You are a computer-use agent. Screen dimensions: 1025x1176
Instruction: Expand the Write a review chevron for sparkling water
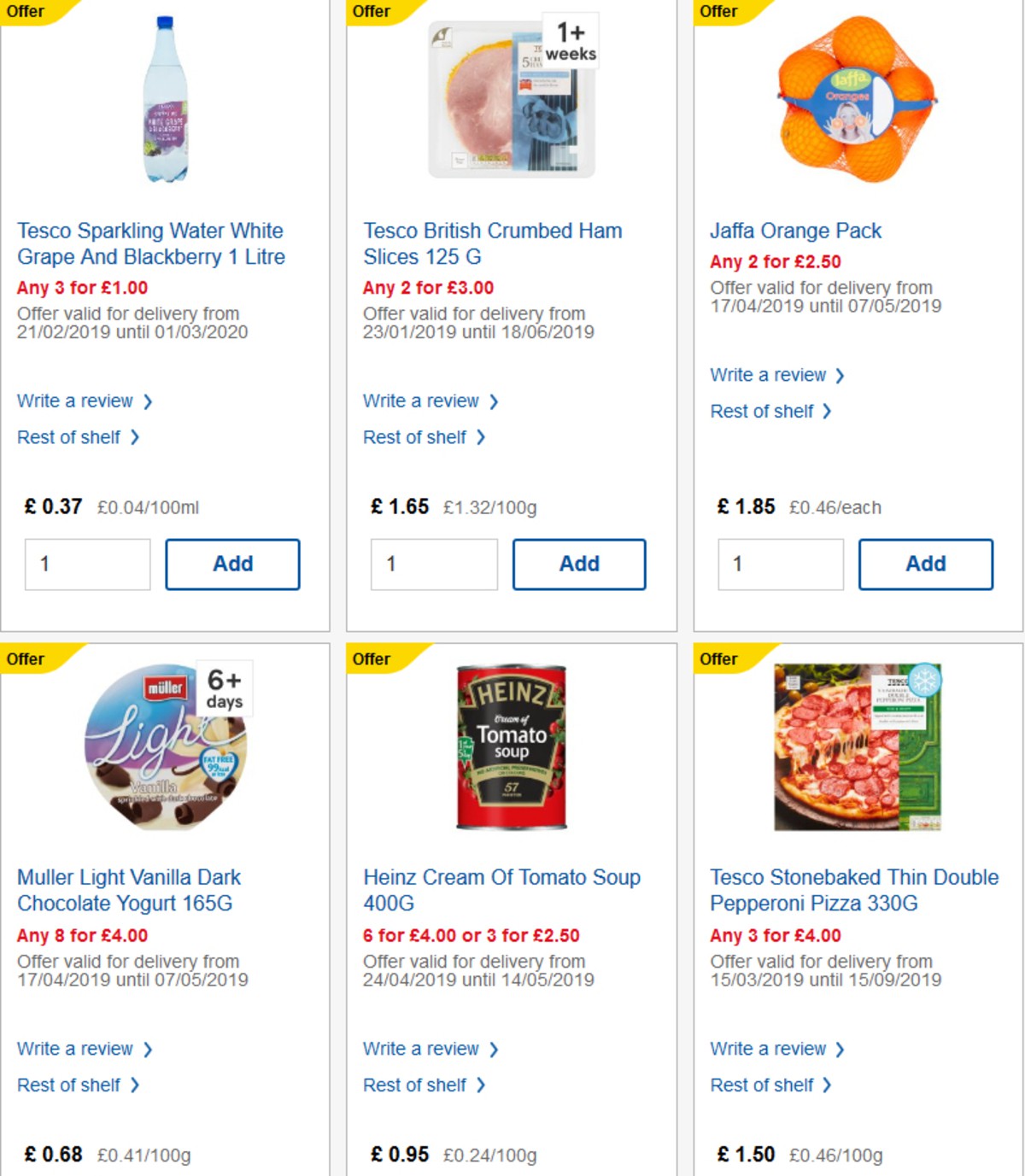pyautogui.click(x=146, y=401)
